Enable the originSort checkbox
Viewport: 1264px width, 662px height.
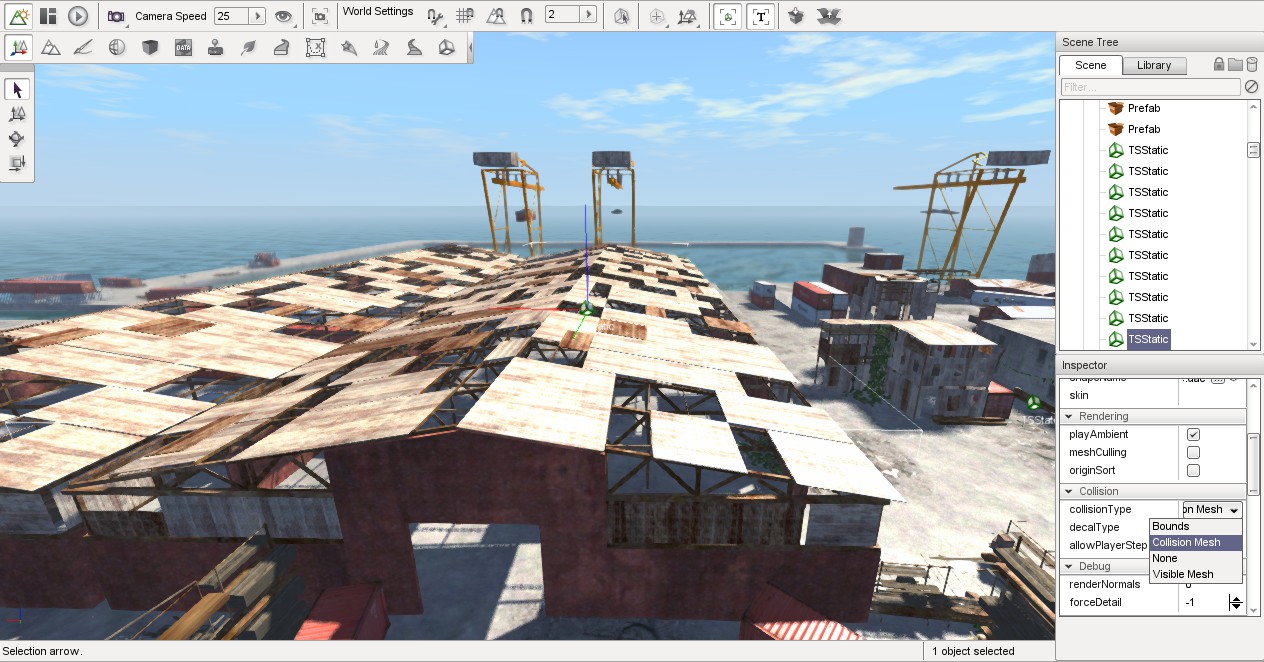(1193, 471)
